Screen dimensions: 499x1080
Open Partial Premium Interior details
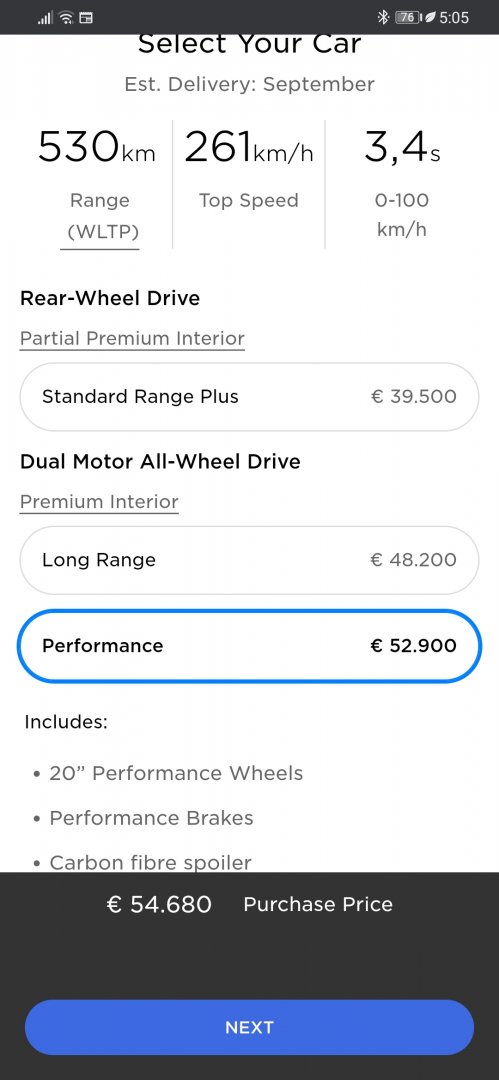coord(132,339)
